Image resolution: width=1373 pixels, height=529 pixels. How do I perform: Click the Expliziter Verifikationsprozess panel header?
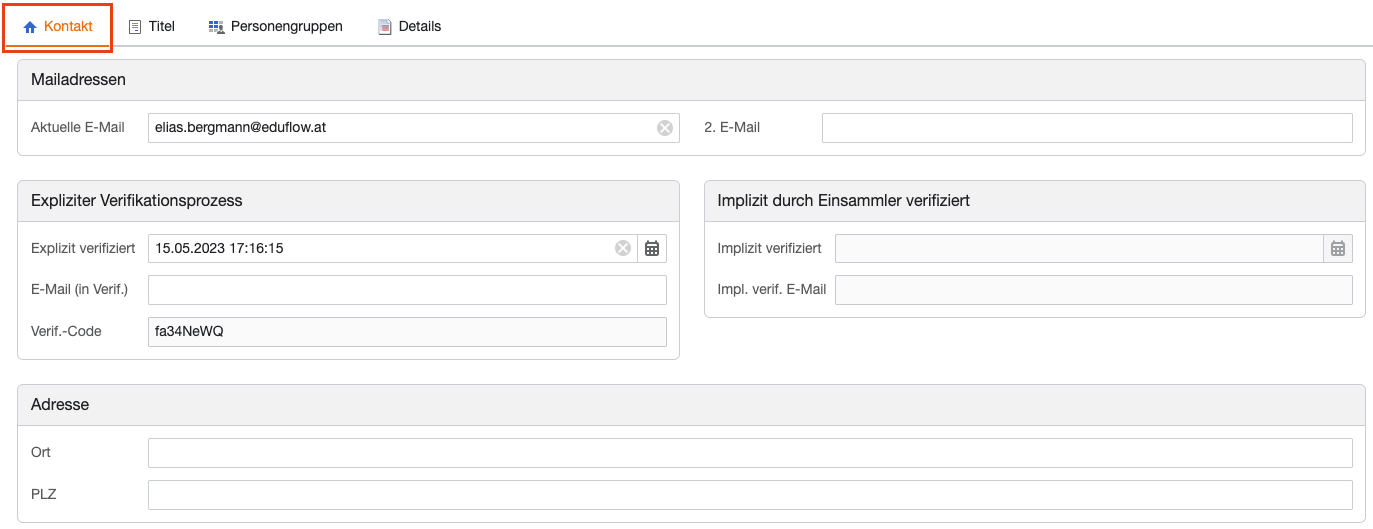tap(348, 201)
